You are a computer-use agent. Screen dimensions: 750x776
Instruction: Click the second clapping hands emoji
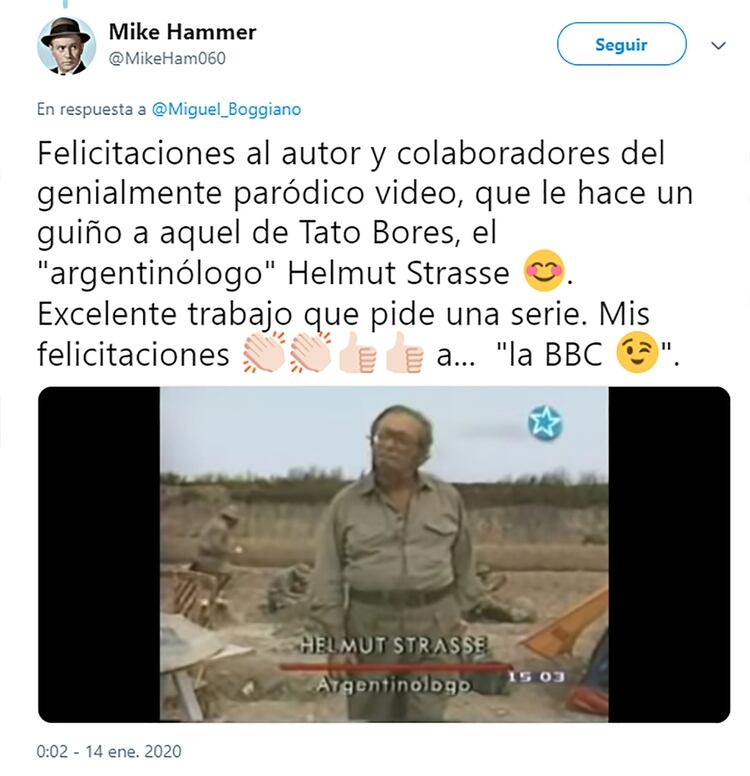310,352
